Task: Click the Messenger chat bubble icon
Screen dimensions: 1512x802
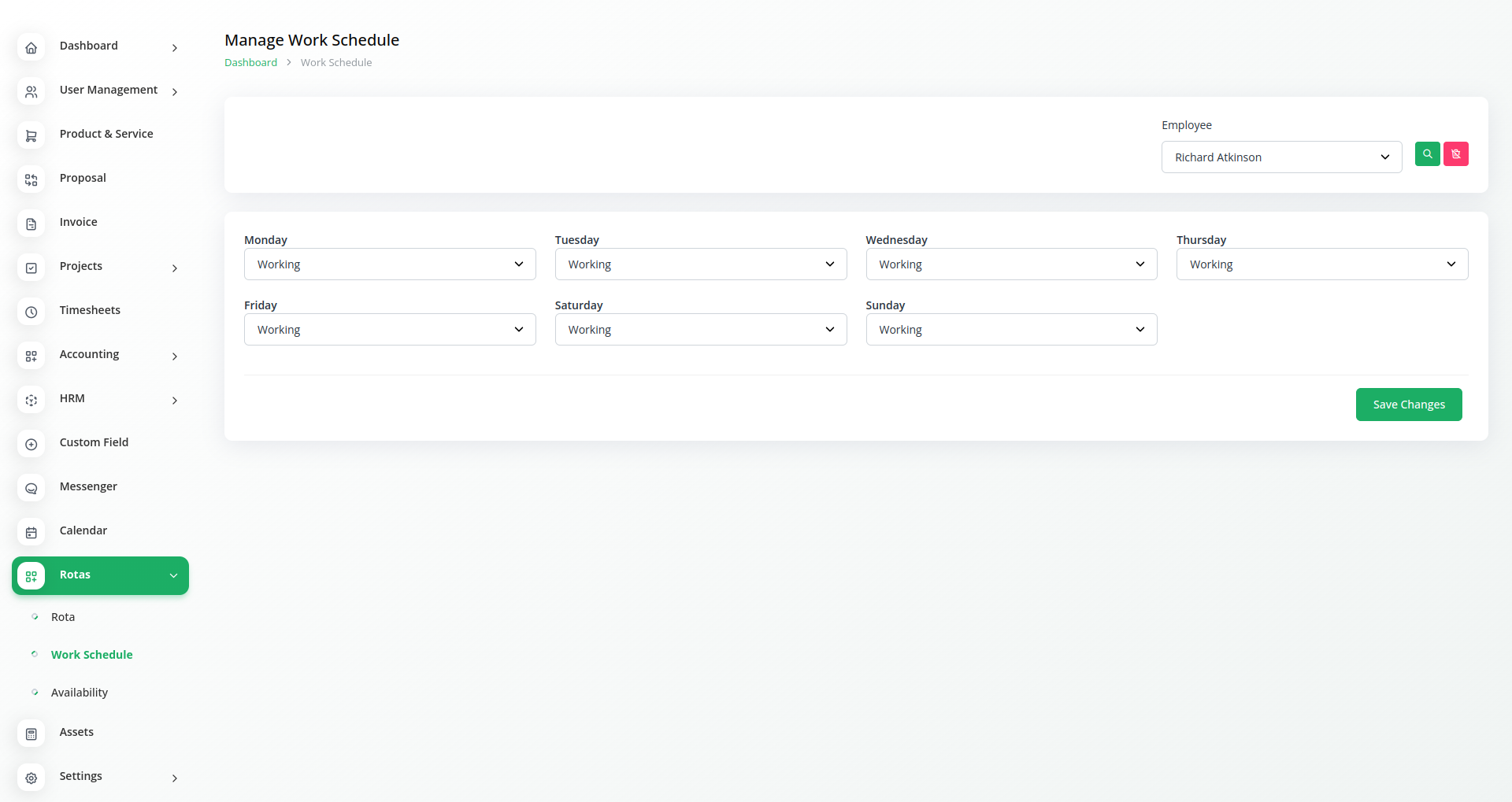Action: click(x=31, y=489)
